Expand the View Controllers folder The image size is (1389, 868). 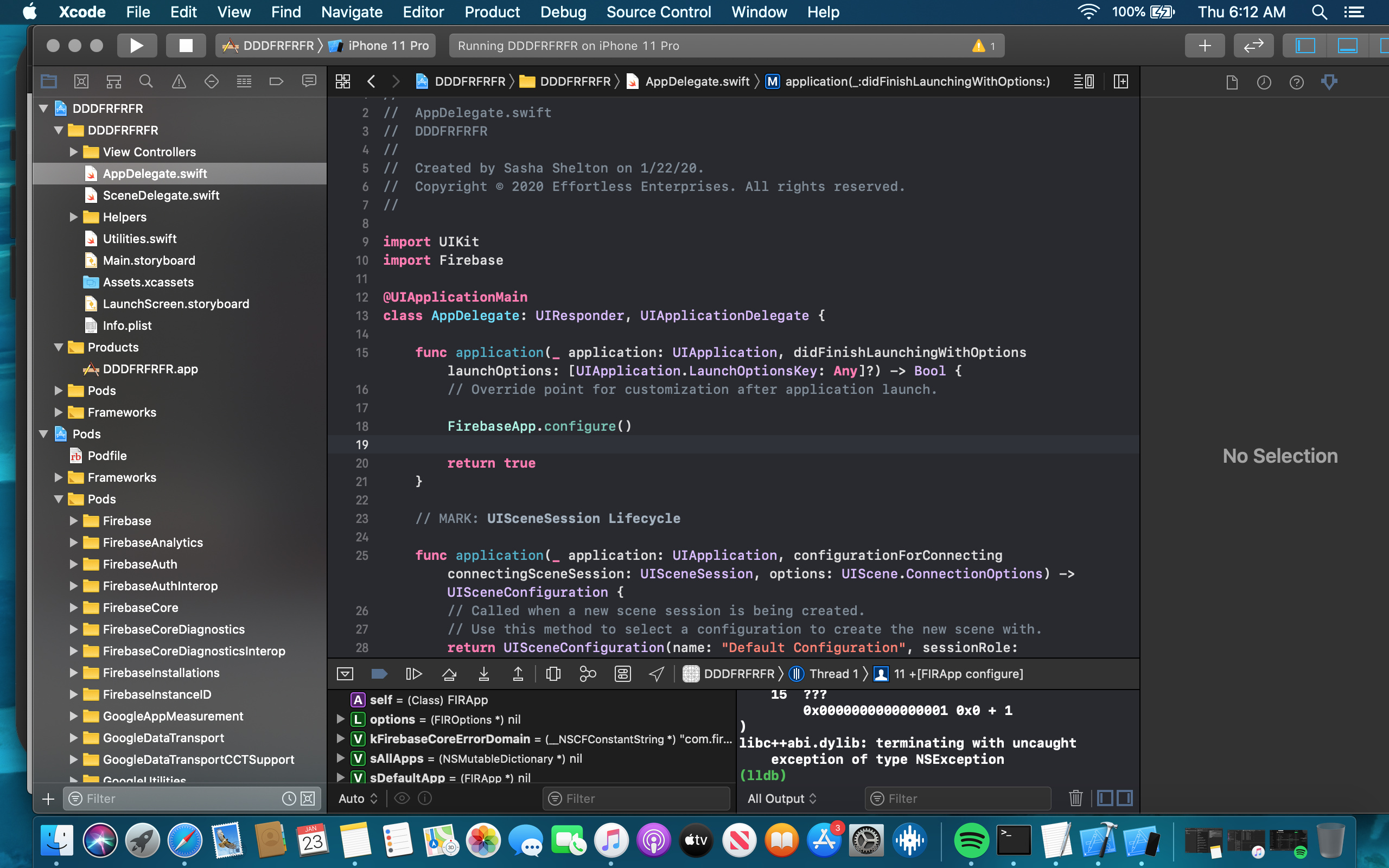click(x=73, y=151)
